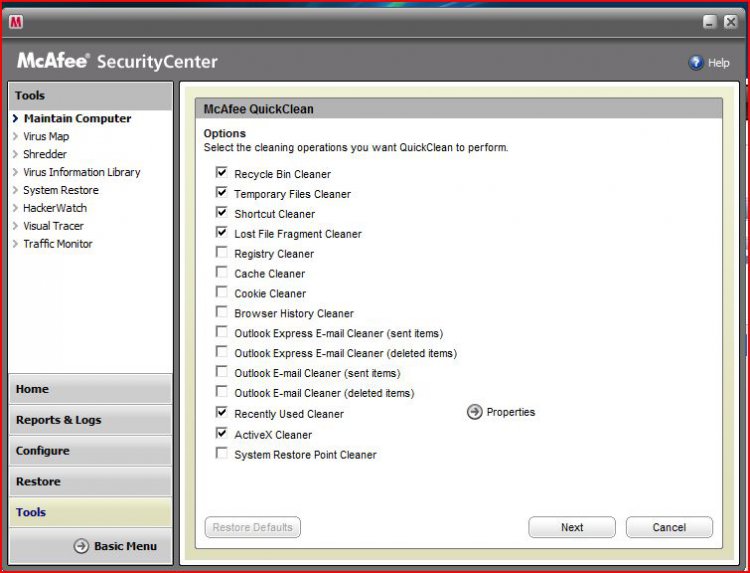This screenshot has width=750, height=573.
Task: Go to the Home section
Action: point(90,389)
